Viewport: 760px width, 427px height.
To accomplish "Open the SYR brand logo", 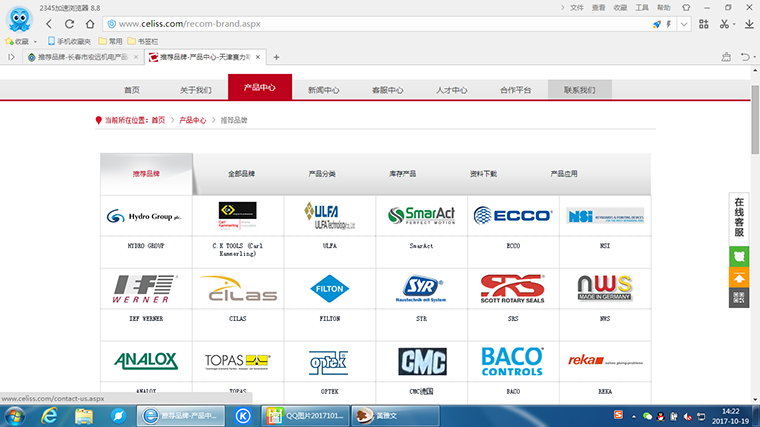I will point(421,289).
